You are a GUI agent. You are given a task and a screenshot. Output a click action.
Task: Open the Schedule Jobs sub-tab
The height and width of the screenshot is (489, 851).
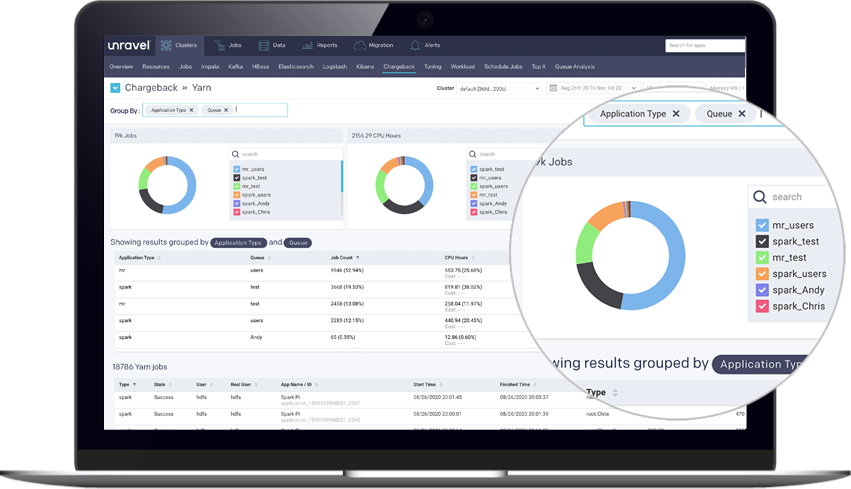pos(503,67)
